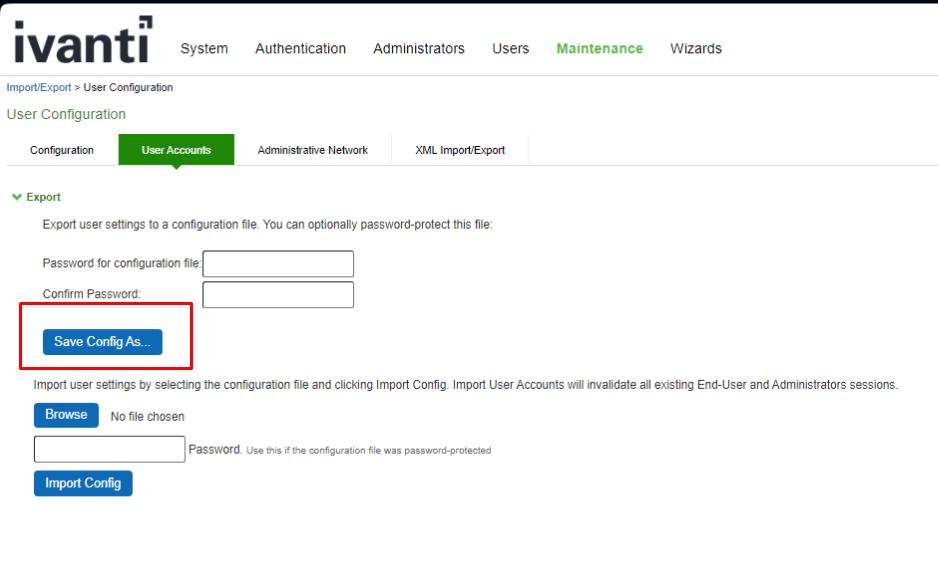The width and height of the screenshot is (938, 561).
Task: Go to the Administrative Network tab
Action: click(312, 150)
